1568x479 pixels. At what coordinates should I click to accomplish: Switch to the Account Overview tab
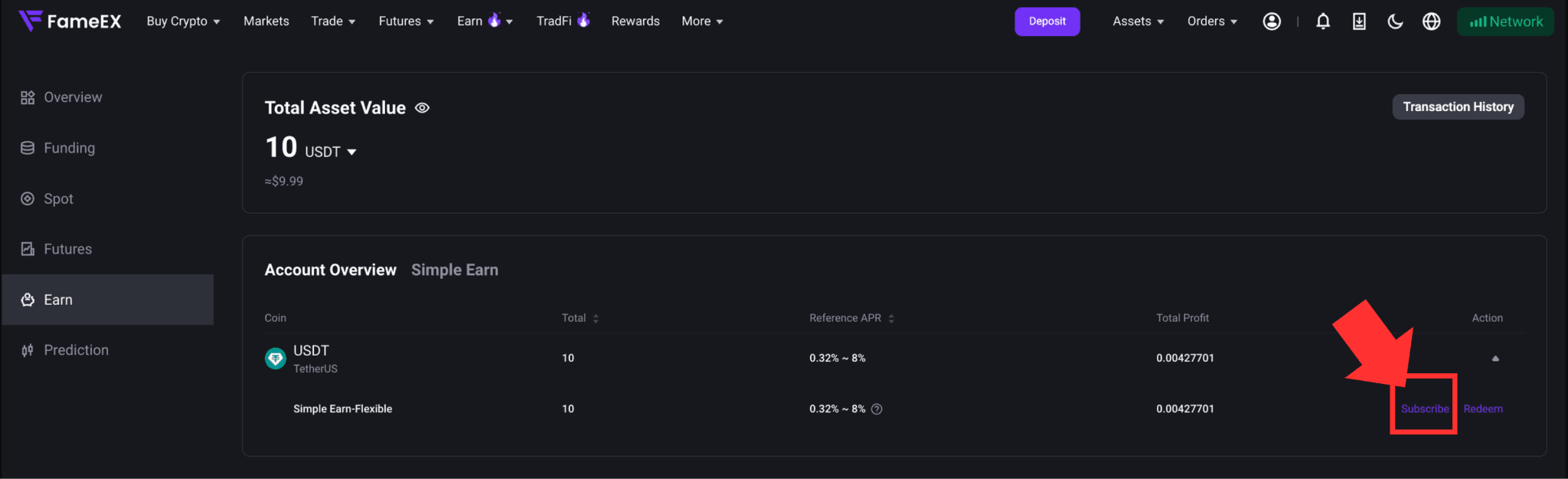click(x=331, y=270)
